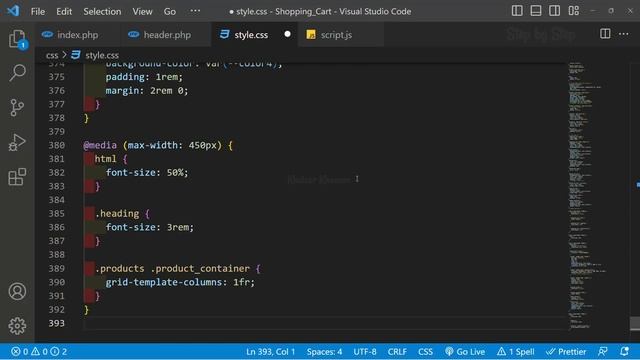Click css folder in breadcrumb

pos(52,55)
